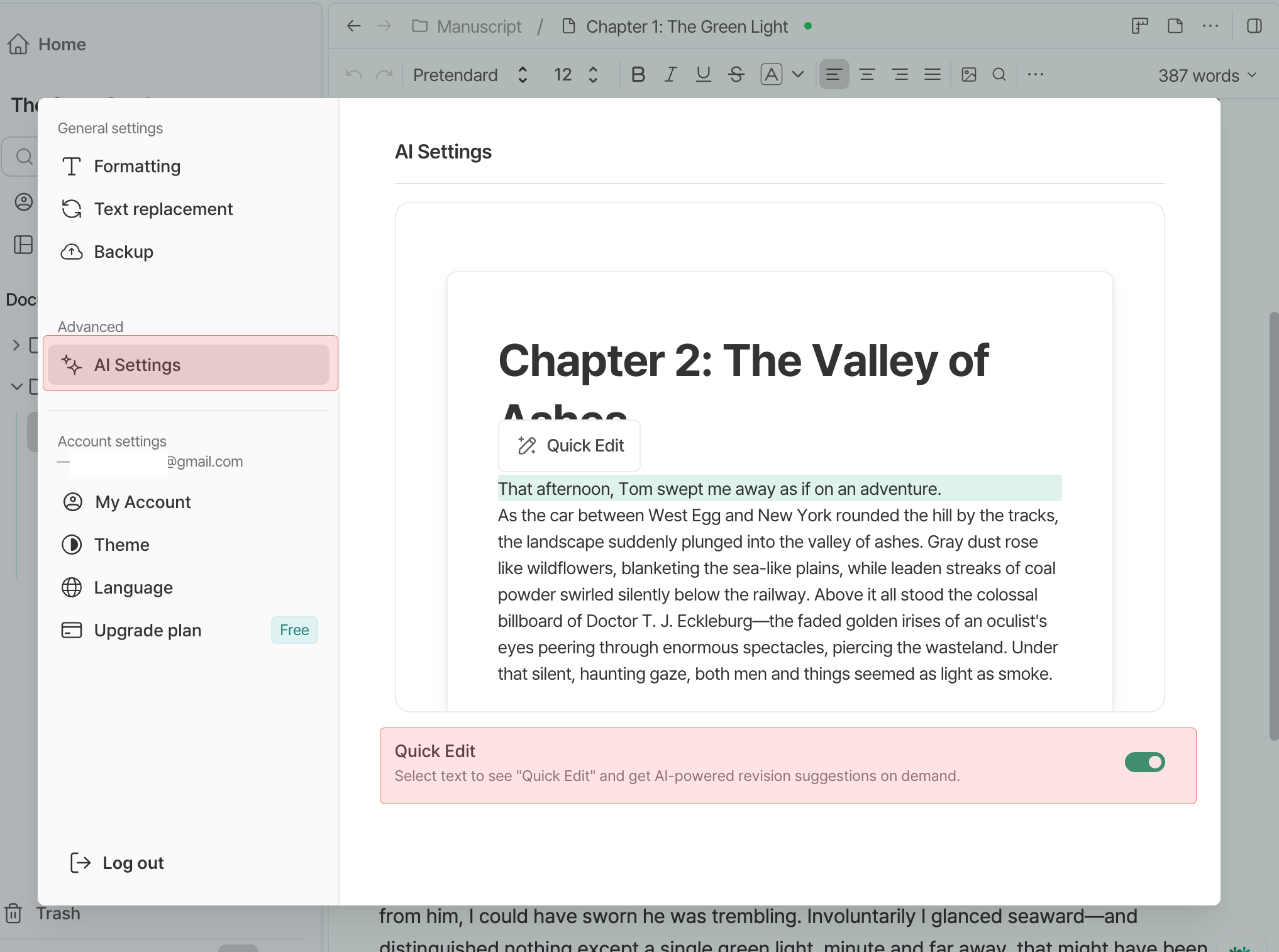Viewport: 1279px width, 952px height.
Task: Click the text color A icon
Action: [772, 75]
